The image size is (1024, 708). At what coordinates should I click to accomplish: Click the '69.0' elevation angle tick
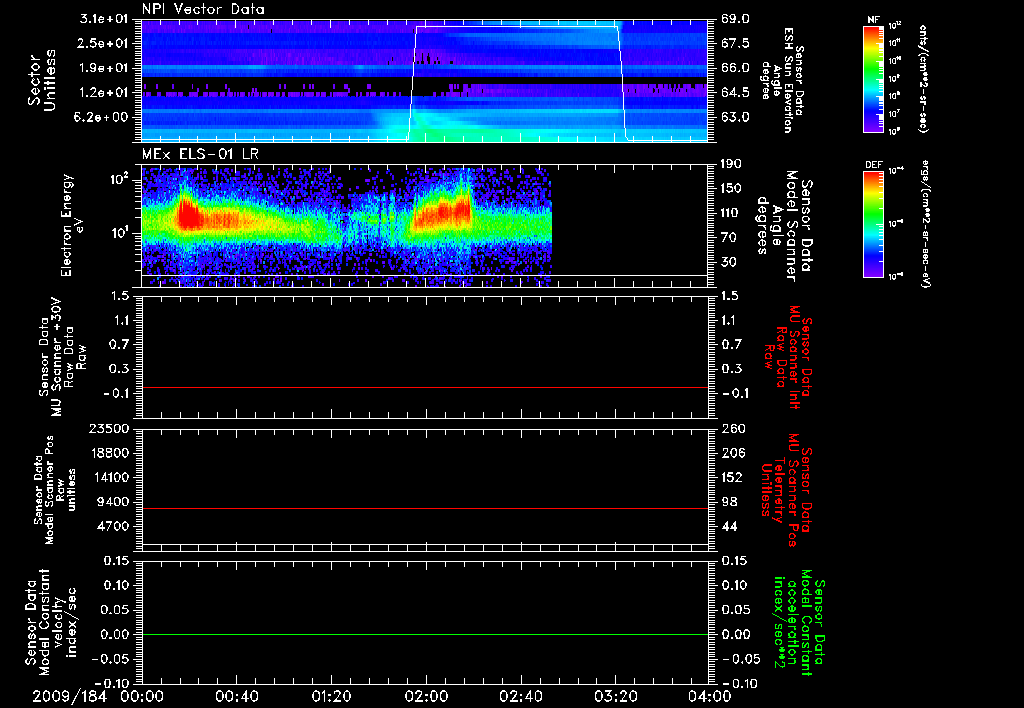point(735,19)
